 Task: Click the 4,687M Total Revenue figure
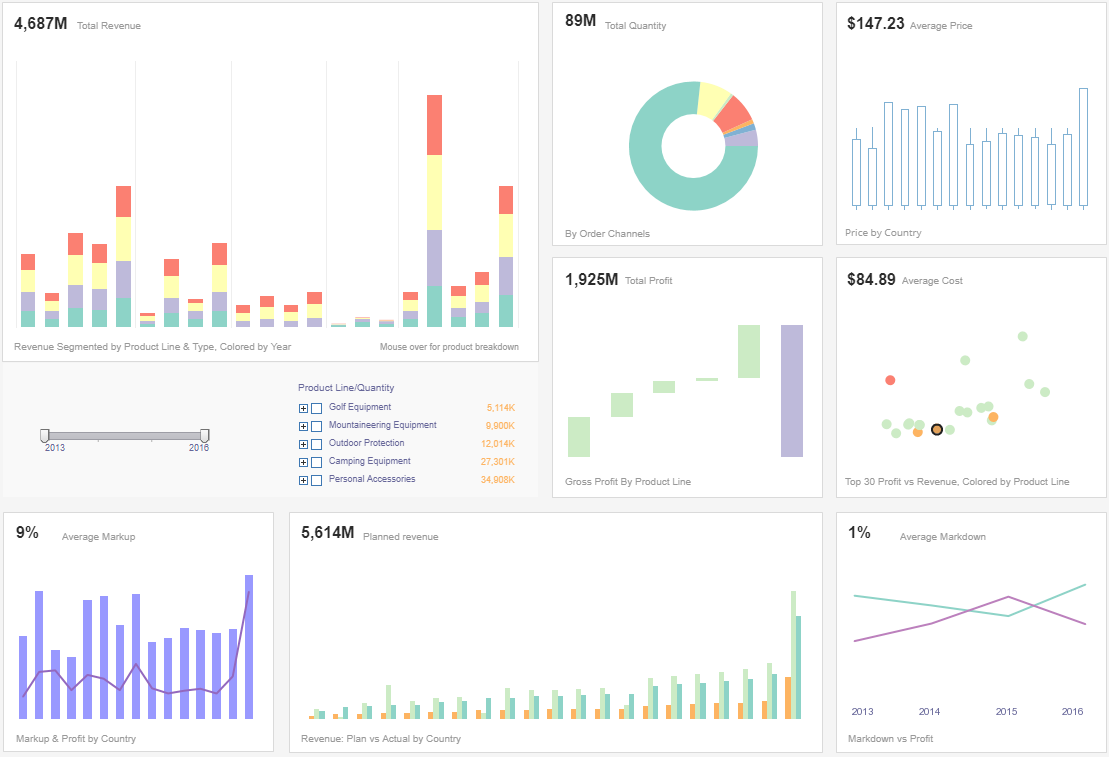40,23
